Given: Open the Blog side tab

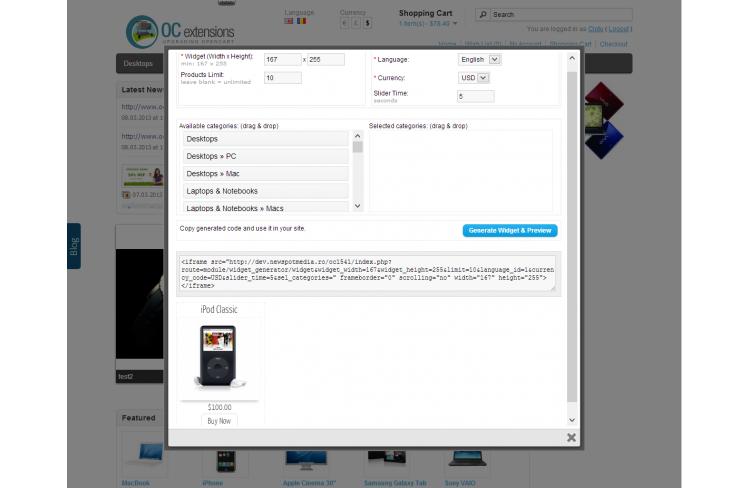Looking at the screenshot, I should (74, 246).
